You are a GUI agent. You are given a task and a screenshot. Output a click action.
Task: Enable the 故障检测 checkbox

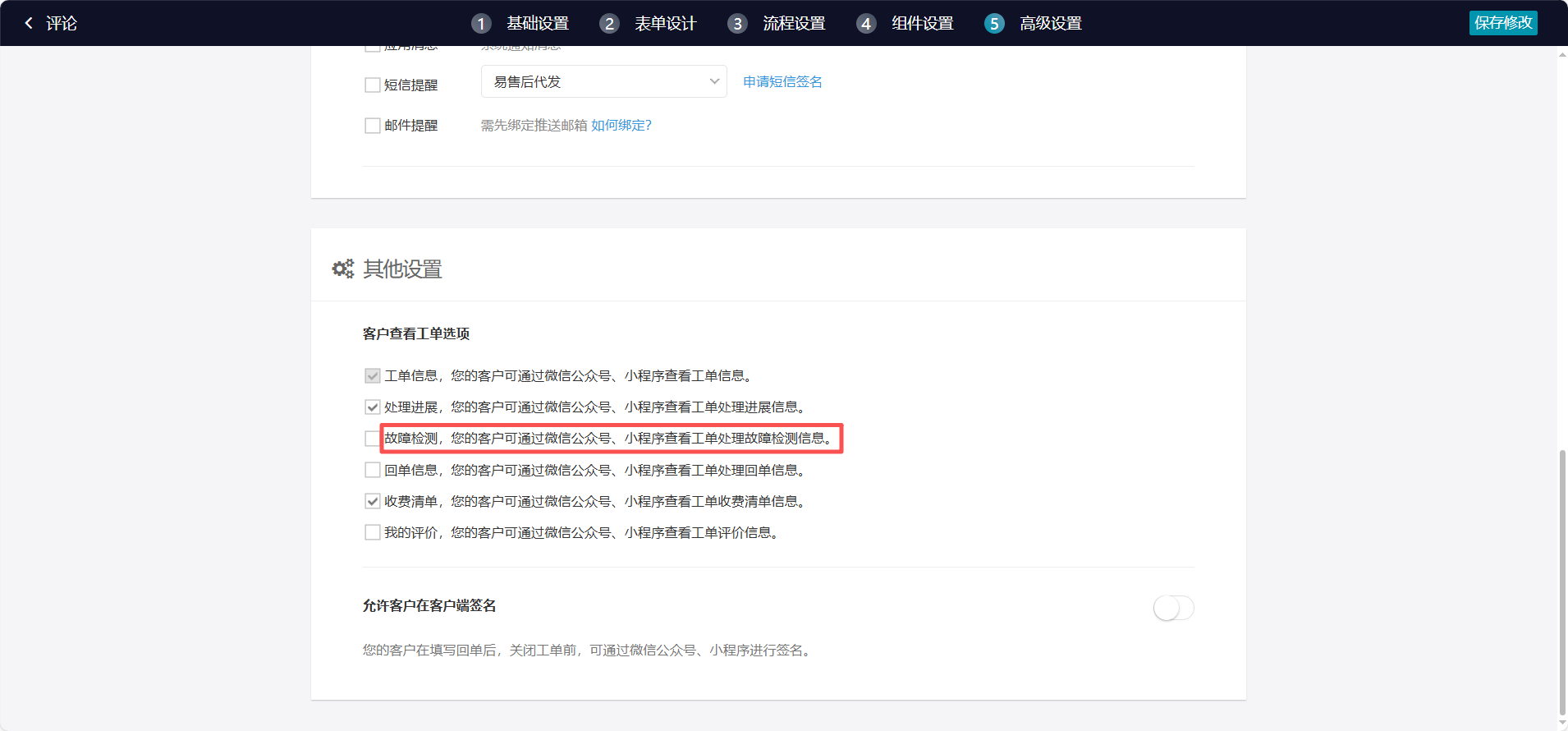pyautogui.click(x=372, y=439)
